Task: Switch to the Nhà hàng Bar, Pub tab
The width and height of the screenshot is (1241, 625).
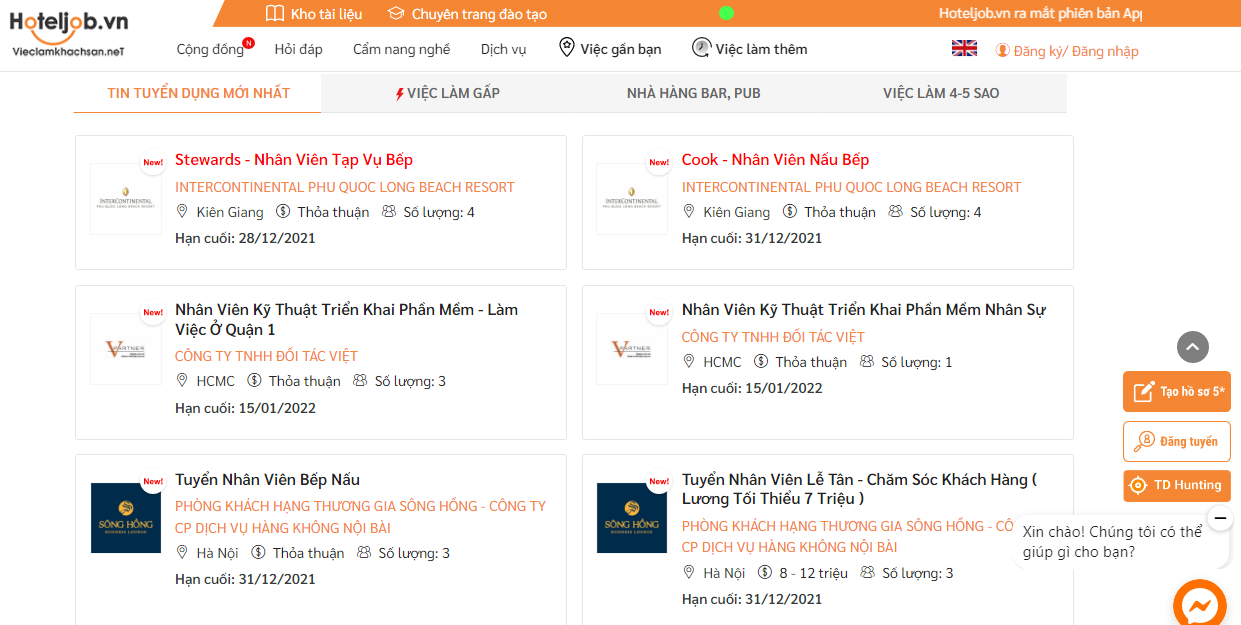Action: coord(694,93)
